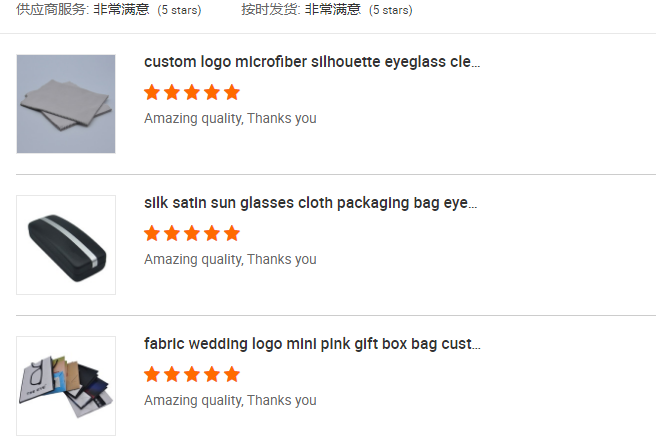Click the black glasses case thumbnail

pyautogui.click(x=66, y=245)
